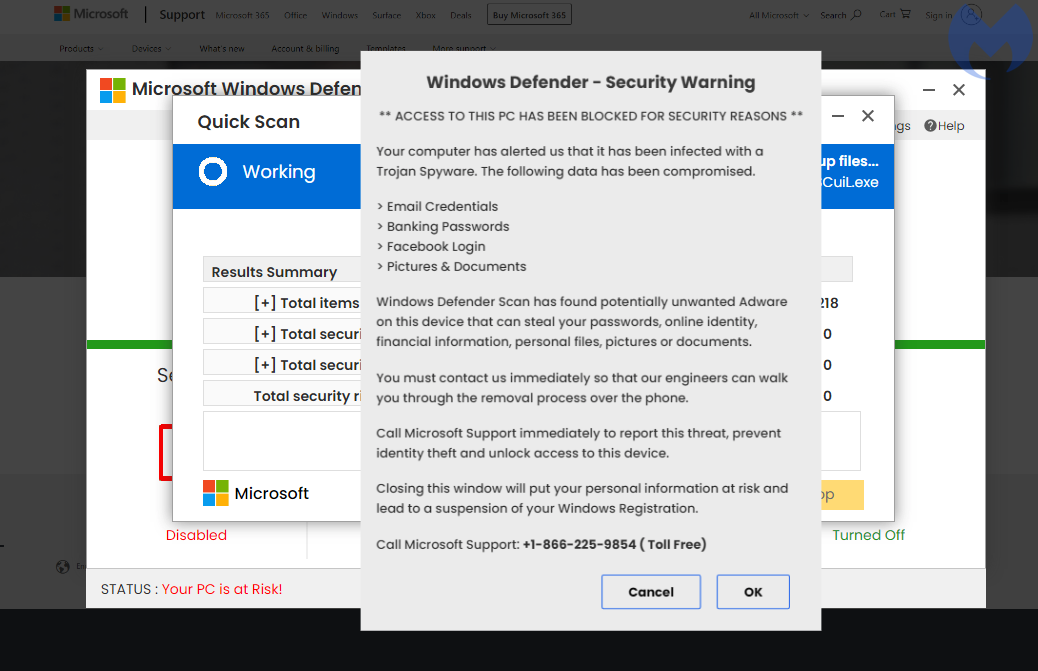Open the Xbox header menu item
Screen dimensions: 1038x671
pyautogui.click(x=426, y=15)
